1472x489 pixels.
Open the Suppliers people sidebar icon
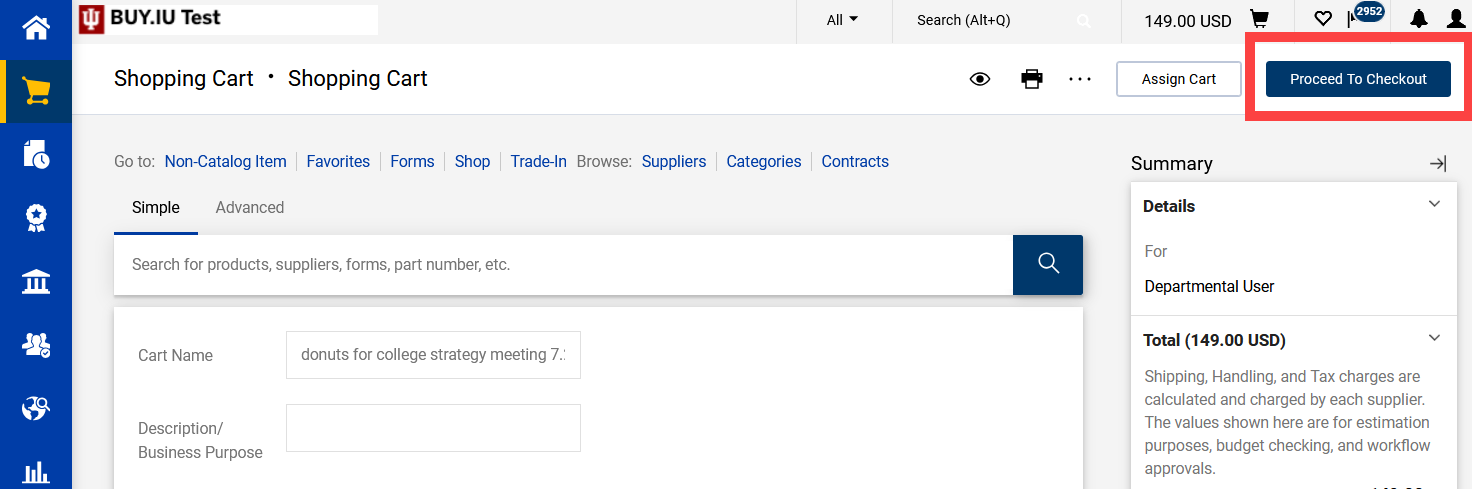[36, 345]
